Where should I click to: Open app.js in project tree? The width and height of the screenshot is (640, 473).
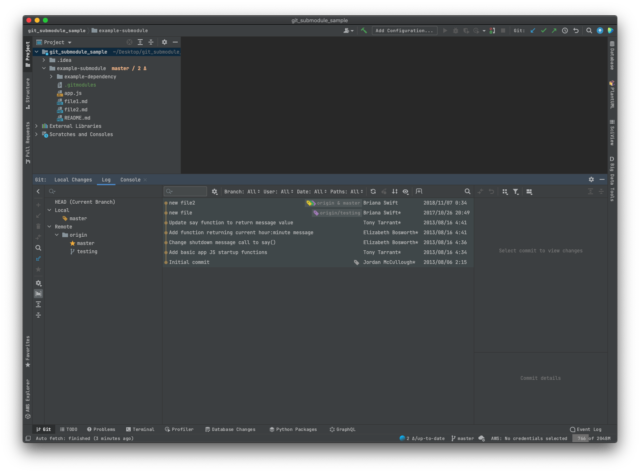point(69,93)
